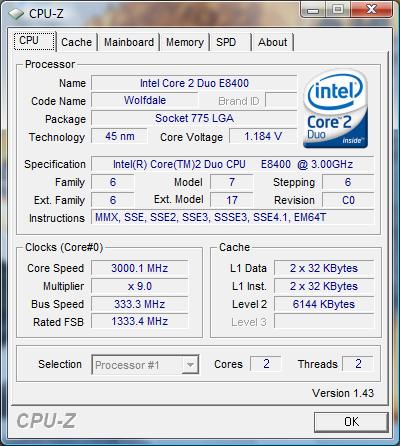Click the Ext. Model value 17
The width and height of the screenshot is (400, 446).
tap(232, 200)
